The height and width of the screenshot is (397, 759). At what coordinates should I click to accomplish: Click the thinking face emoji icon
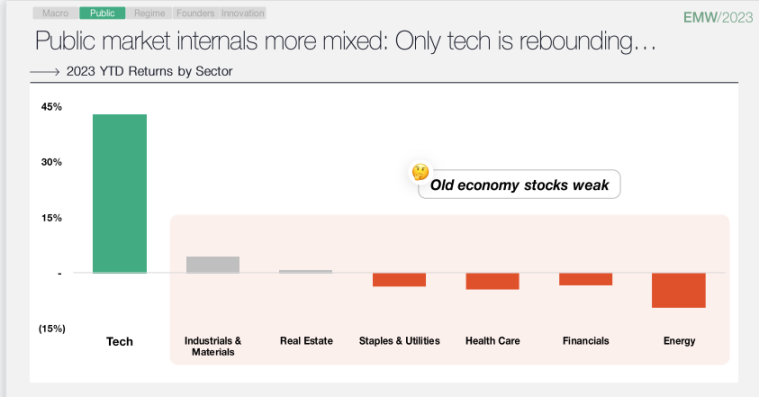click(x=420, y=172)
